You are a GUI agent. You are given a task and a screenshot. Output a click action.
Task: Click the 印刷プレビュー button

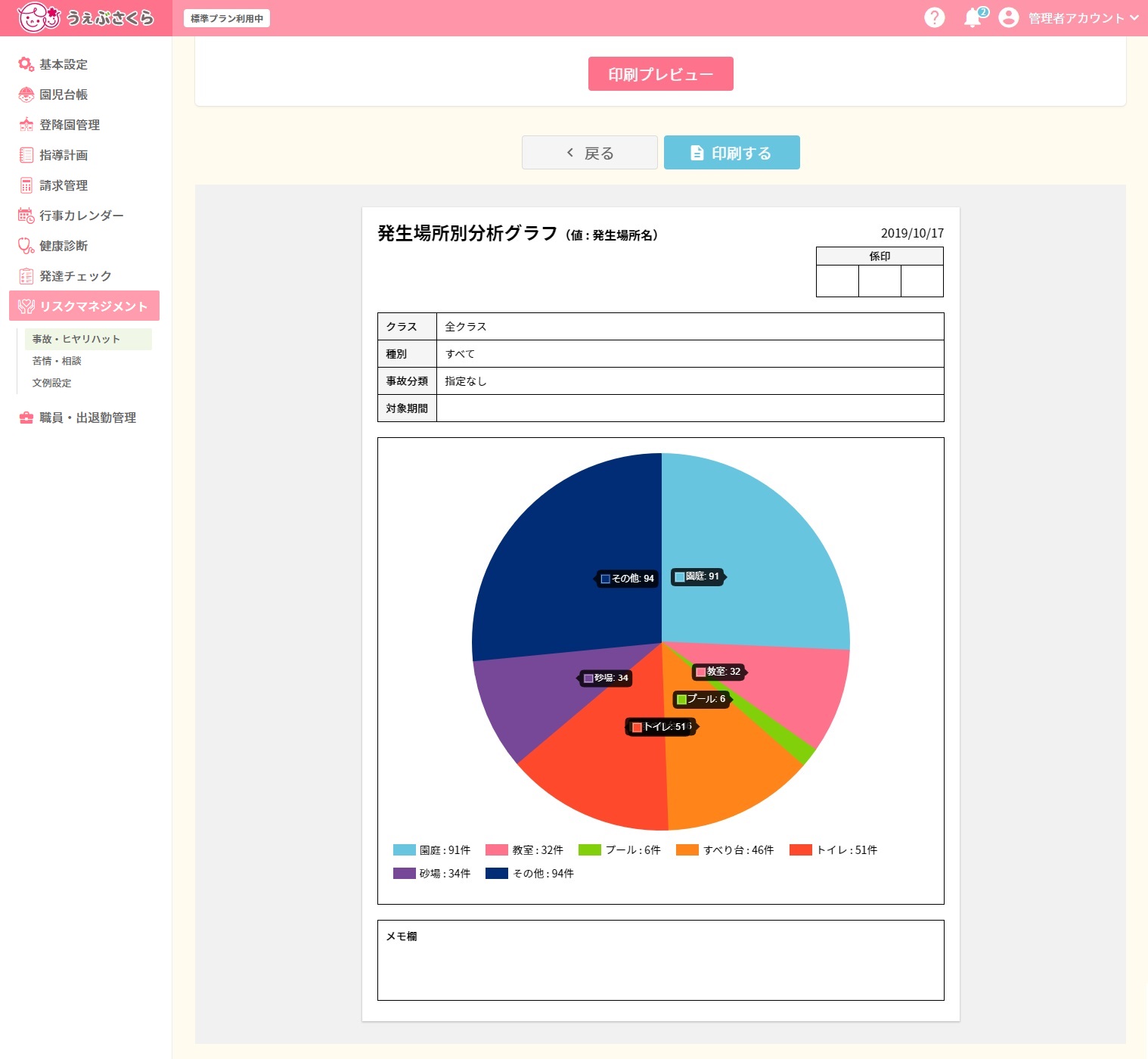pyautogui.click(x=661, y=74)
